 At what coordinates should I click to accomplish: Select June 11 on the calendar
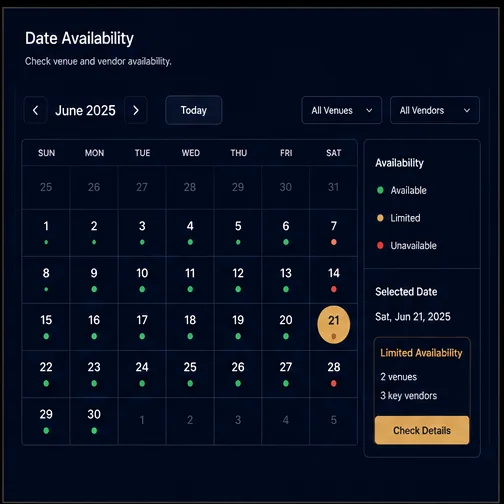190,280
